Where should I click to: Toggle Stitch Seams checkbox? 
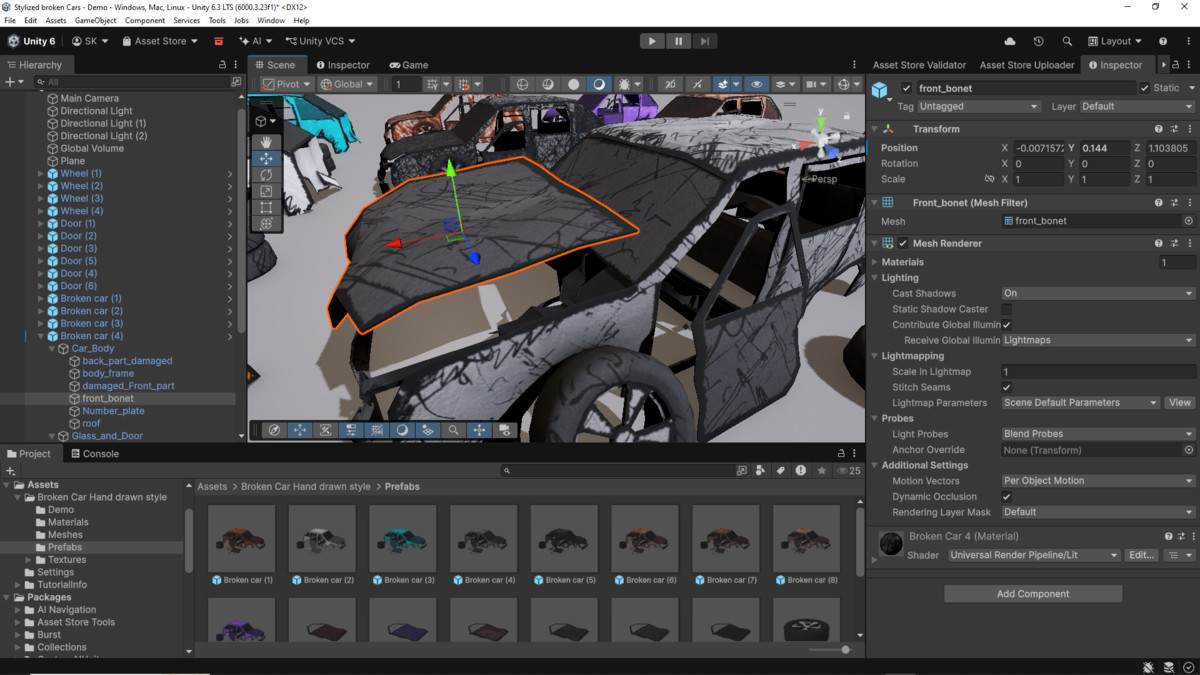(x=1007, y=387)
